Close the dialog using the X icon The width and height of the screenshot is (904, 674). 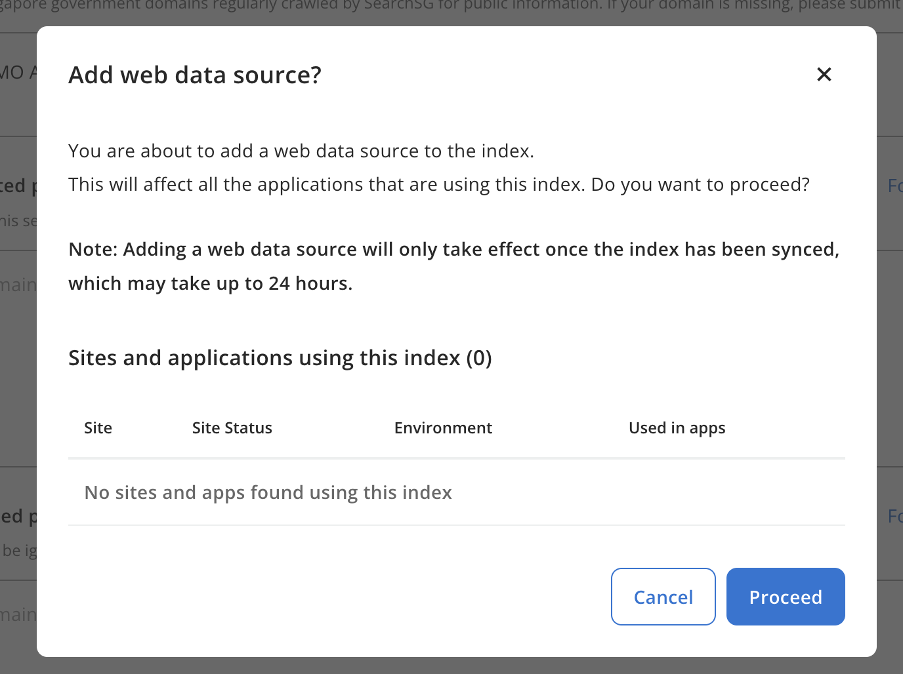tap(823, 74)
